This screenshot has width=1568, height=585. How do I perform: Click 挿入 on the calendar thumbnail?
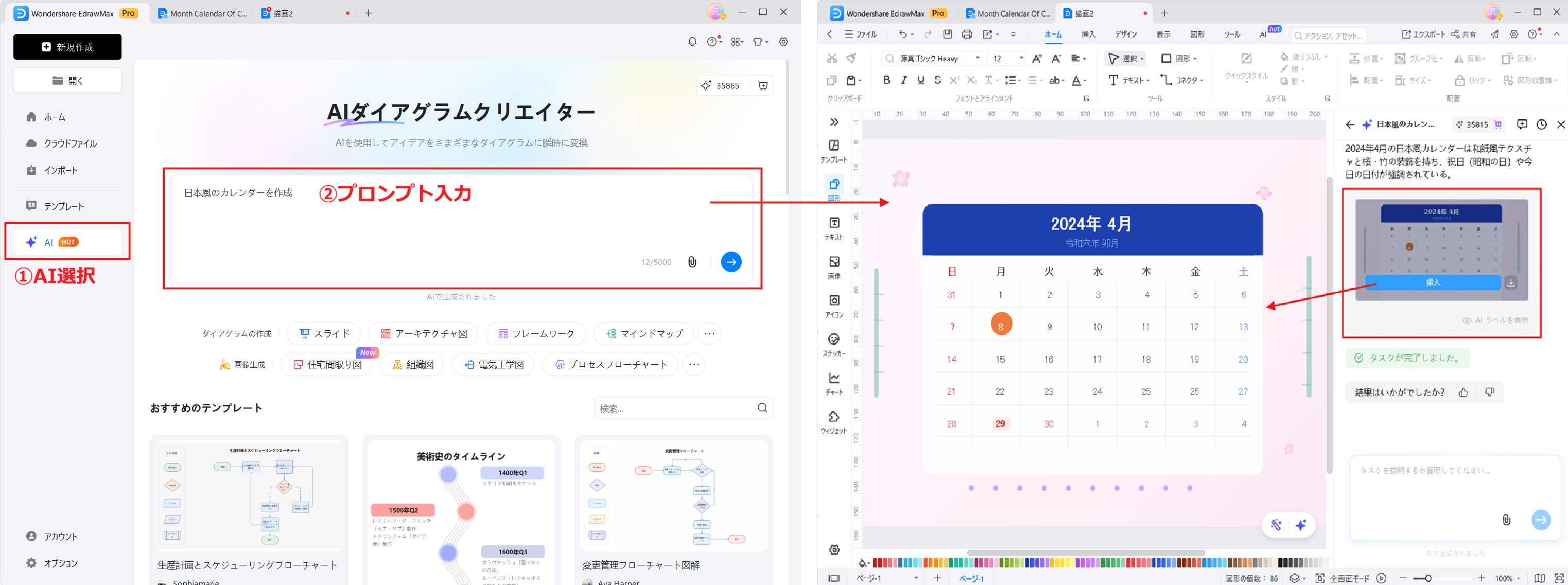pos(1433,282)
